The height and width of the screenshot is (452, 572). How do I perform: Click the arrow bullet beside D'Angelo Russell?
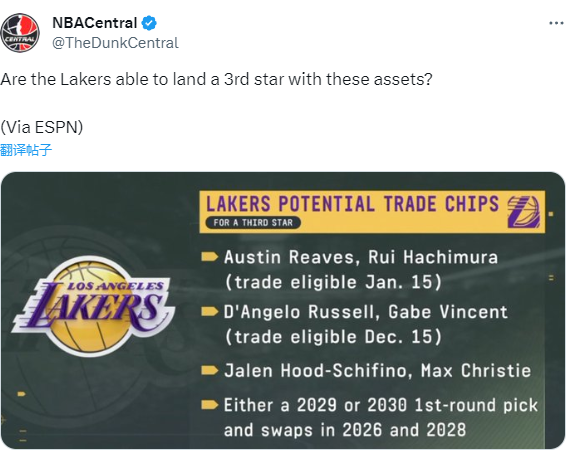tap(210, 312)
